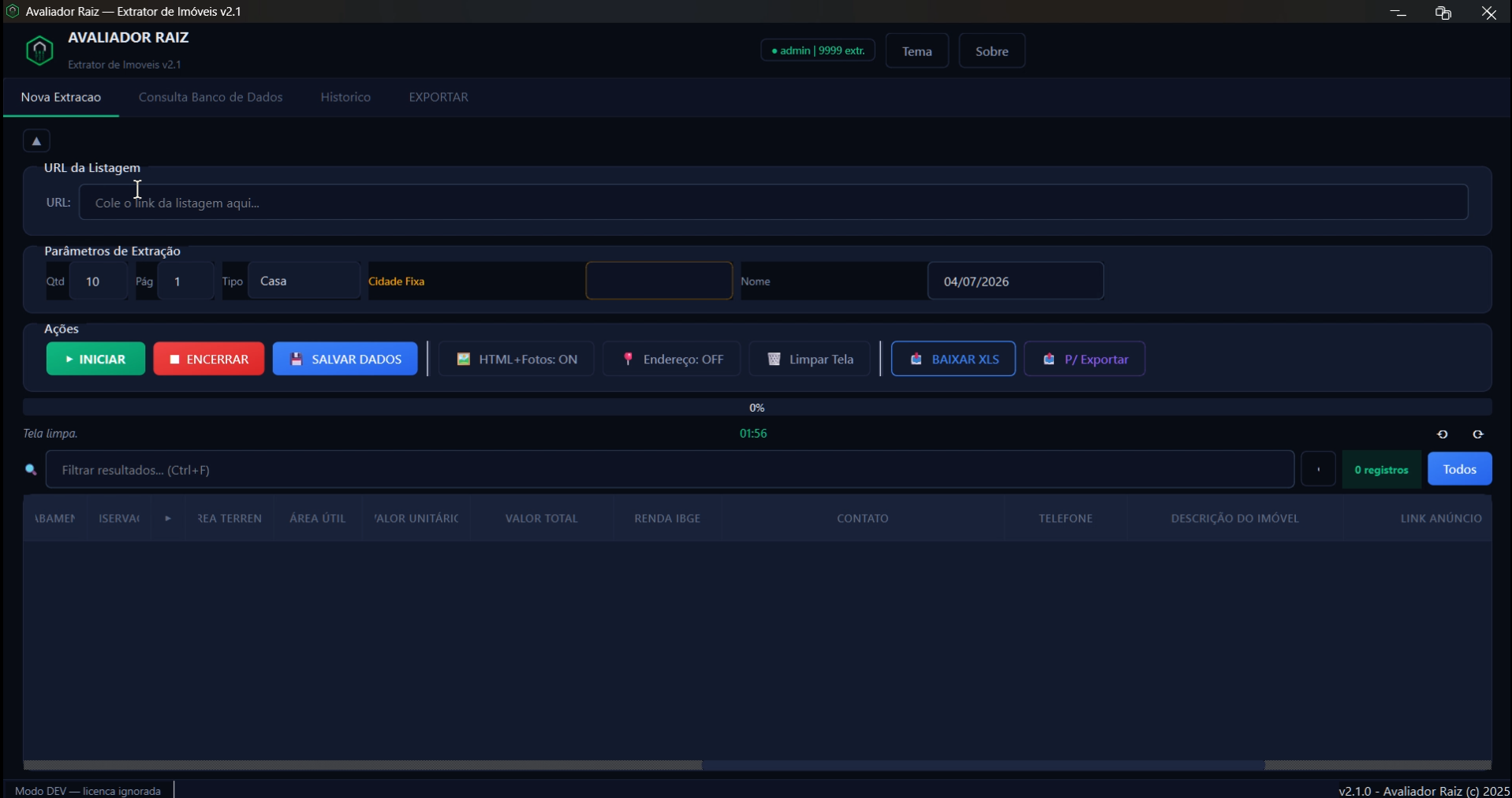This screenshot has width=1512, height=798.
Task: Open the EXPORTAR tab
Action: click(439, 97)
